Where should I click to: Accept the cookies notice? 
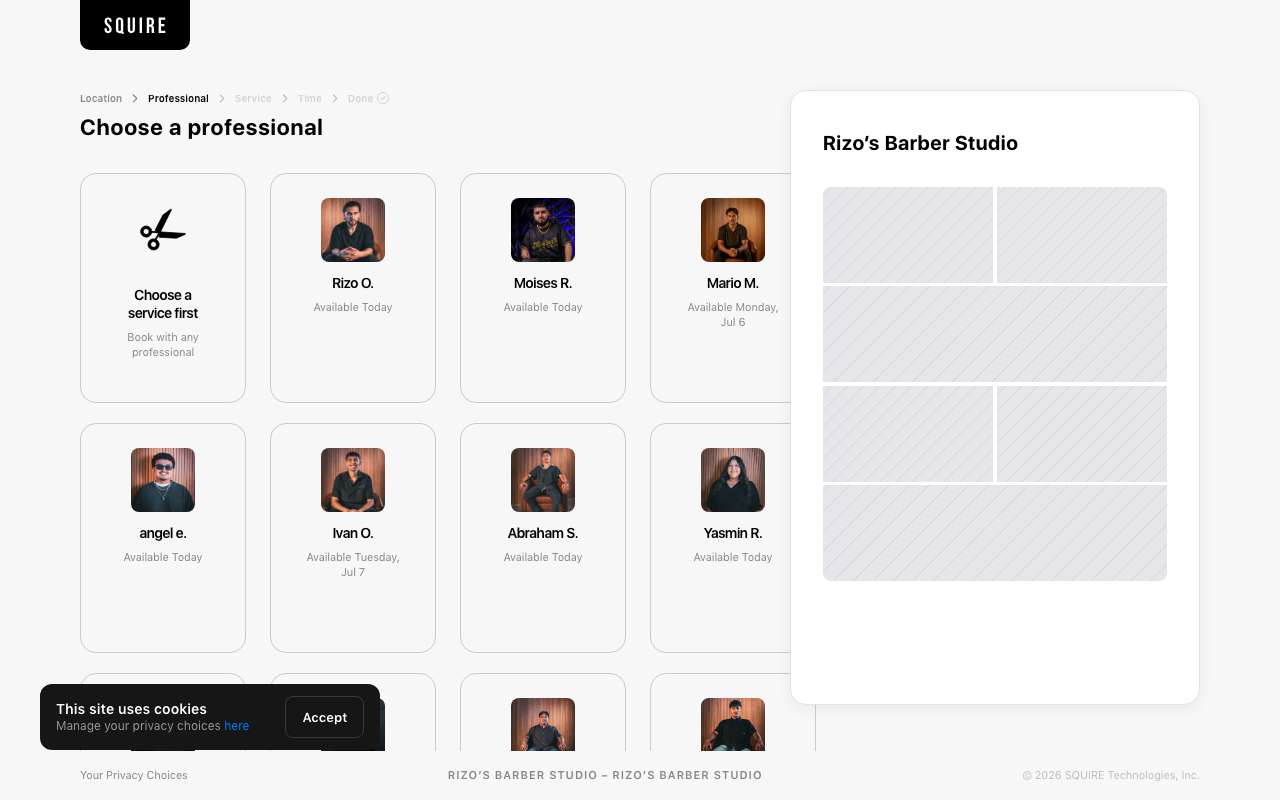pyautogui.click(x=324, y=717)
